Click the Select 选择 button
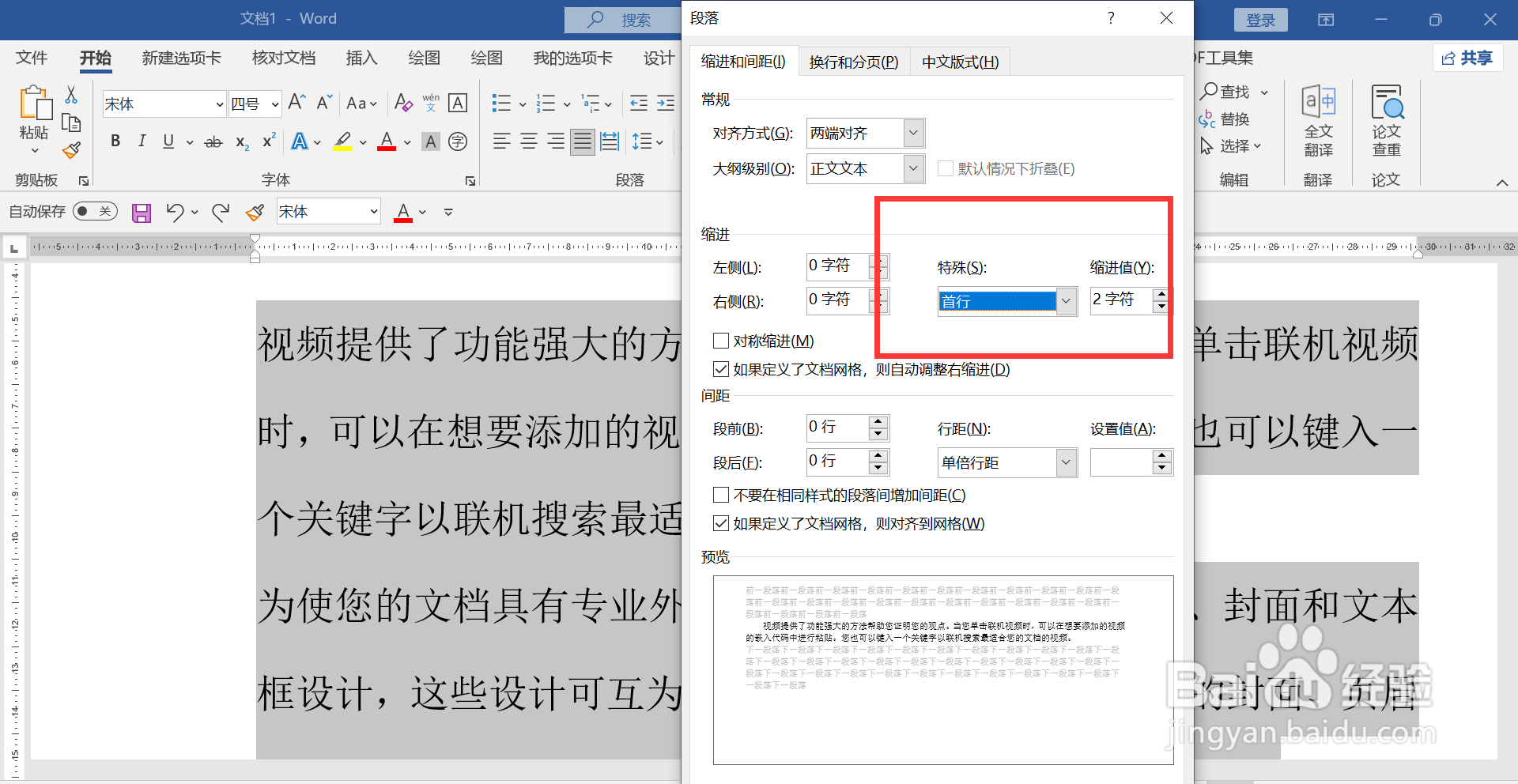The width and height of the screenshot is (1518, 784). click(1230, 146)
